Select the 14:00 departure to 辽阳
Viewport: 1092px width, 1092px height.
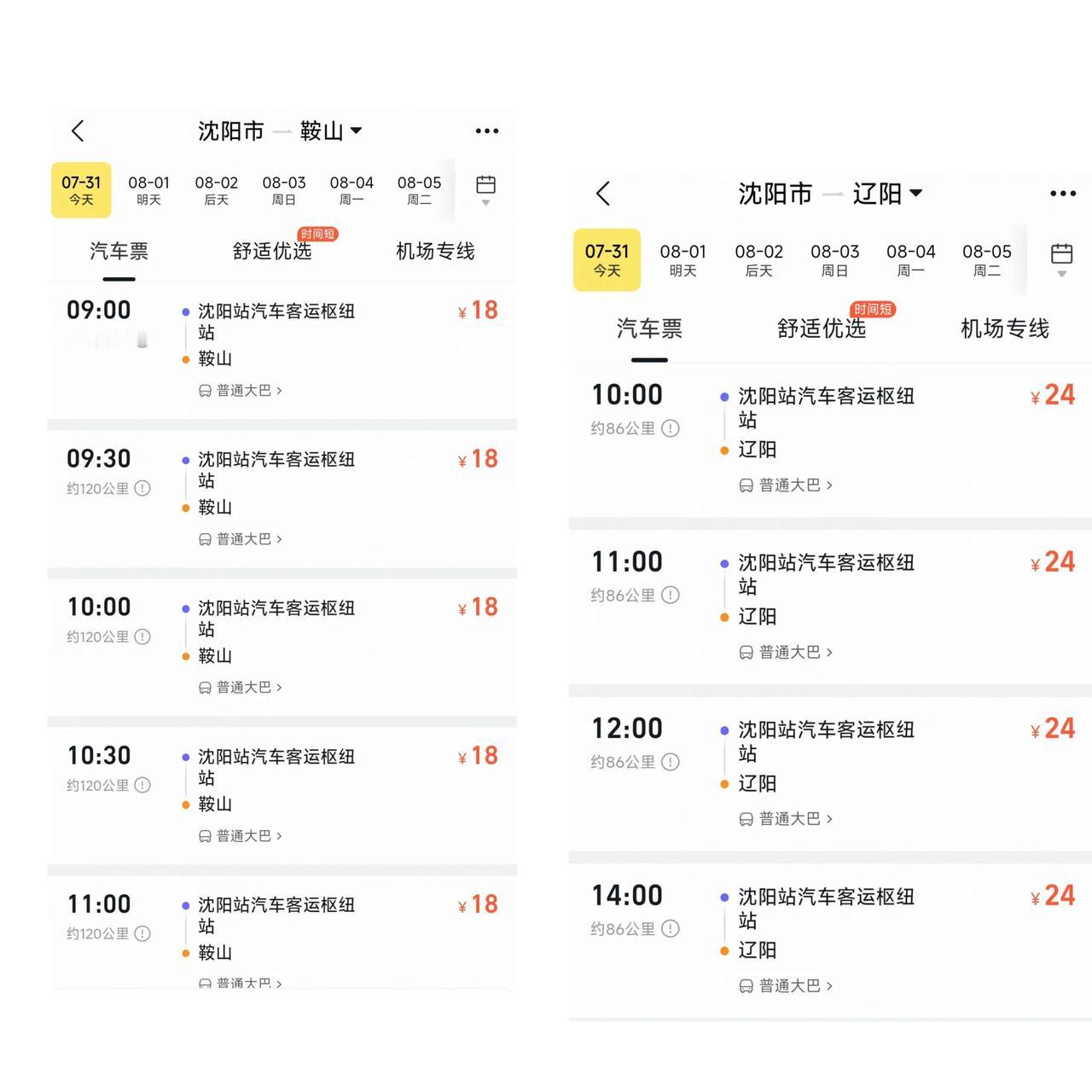pyautogui.click(x=830, y=940)
